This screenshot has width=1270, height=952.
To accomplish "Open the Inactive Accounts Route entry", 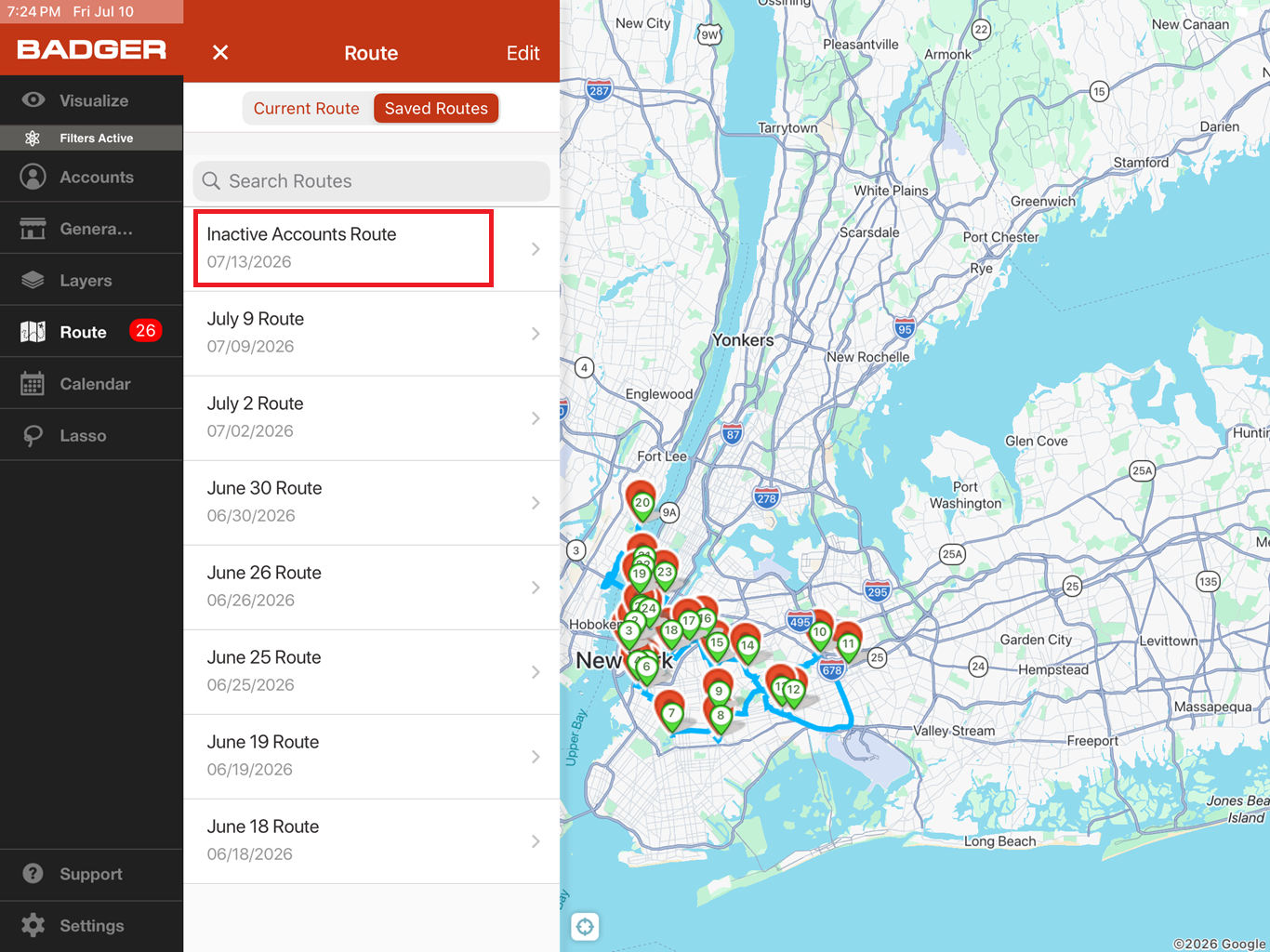I will pos(372,249).
